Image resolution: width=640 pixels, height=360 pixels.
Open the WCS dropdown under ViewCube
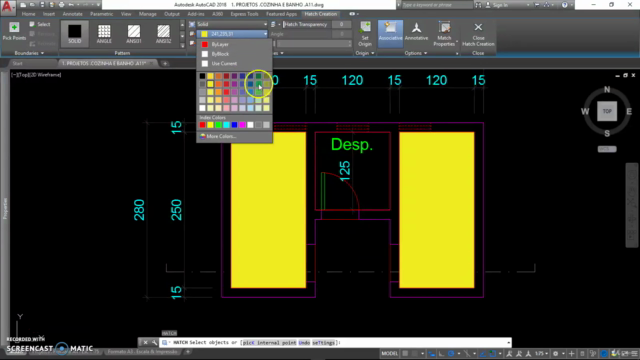607,149
